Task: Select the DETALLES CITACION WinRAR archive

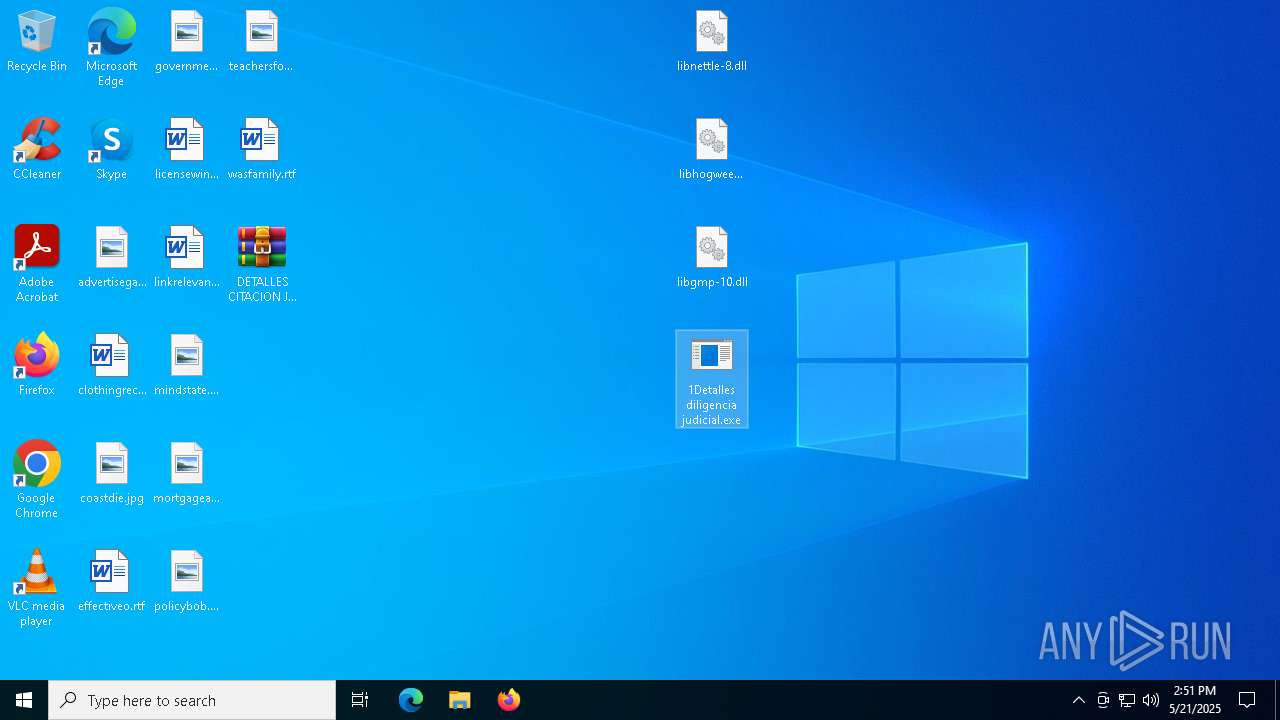Action: tap(262, 264)
